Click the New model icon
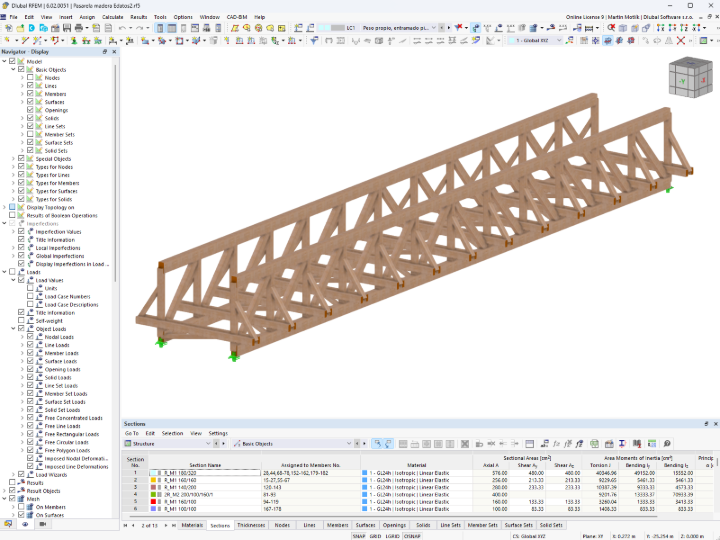 (x=9, y=28)
